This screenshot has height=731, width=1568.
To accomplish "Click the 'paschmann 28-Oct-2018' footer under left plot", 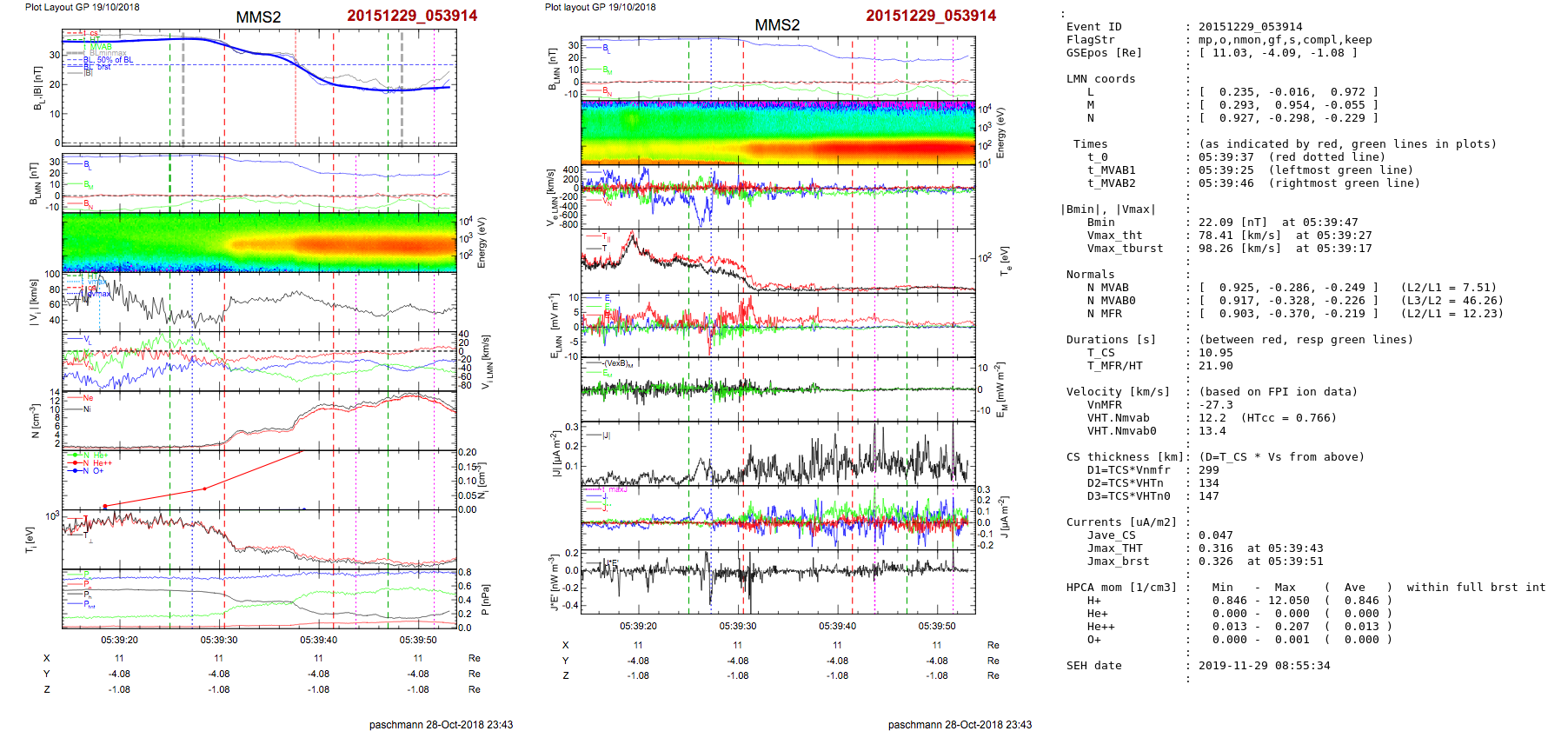I will [x=441, y=724].
